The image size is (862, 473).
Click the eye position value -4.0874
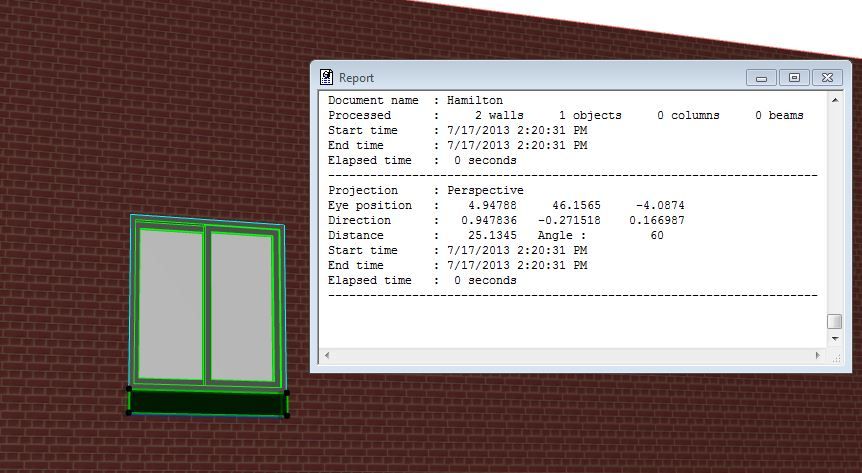pyautogui.click(x=660, y=205)
